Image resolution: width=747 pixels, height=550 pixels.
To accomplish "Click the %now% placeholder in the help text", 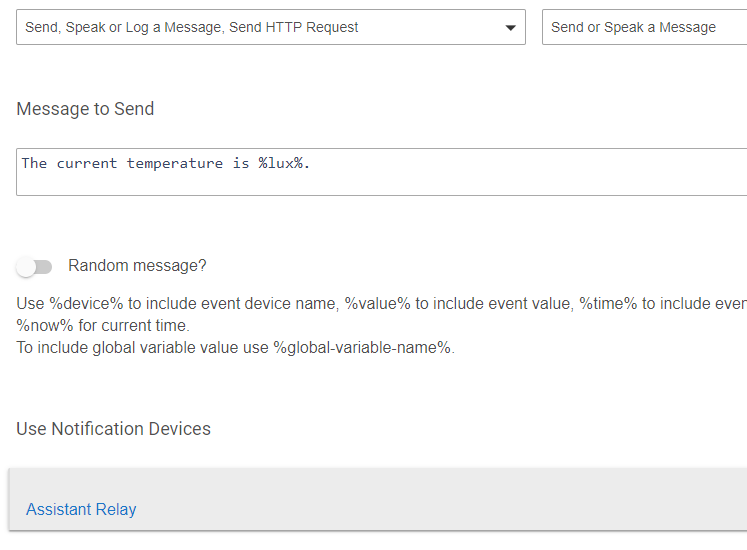I will click(45, 326).
